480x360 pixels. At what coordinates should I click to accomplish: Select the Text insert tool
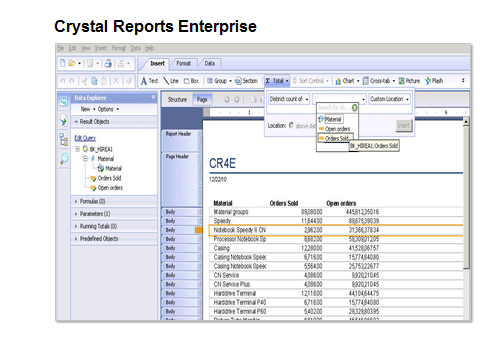[149, 81]
